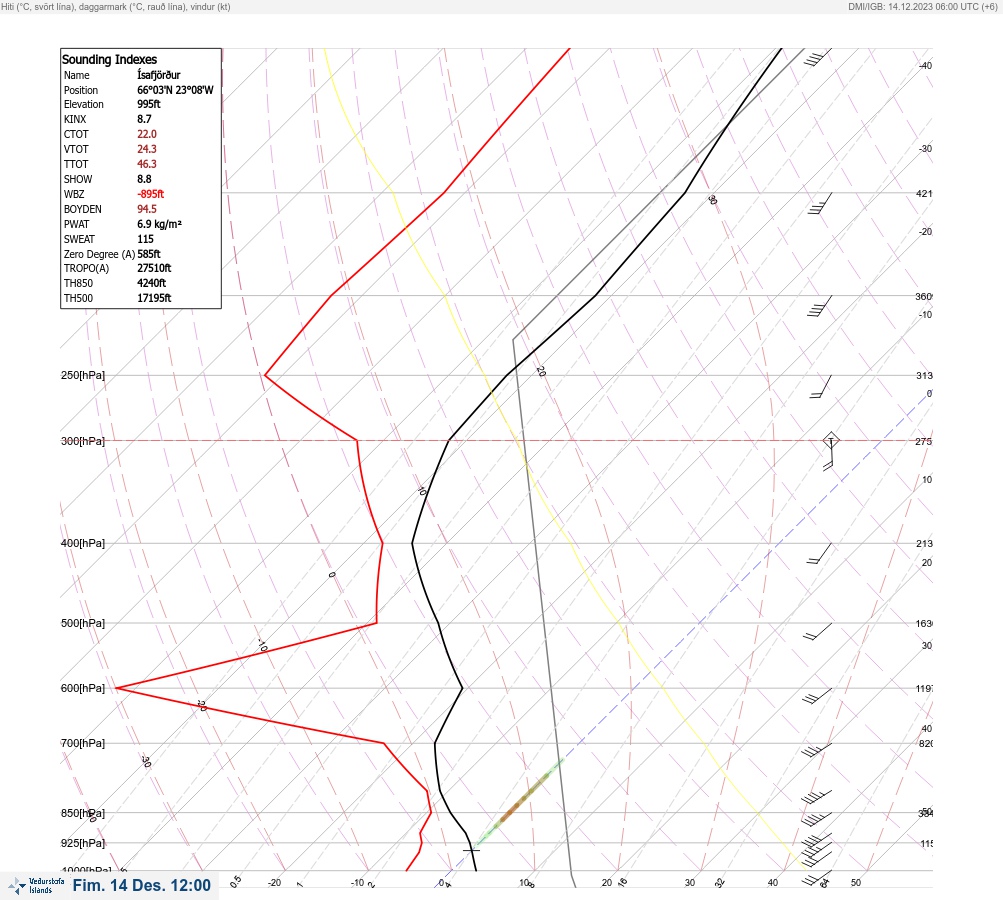Click WBZ value '-895ft'
This screenshot has width=1003, height=900.
tap(150, 194)
